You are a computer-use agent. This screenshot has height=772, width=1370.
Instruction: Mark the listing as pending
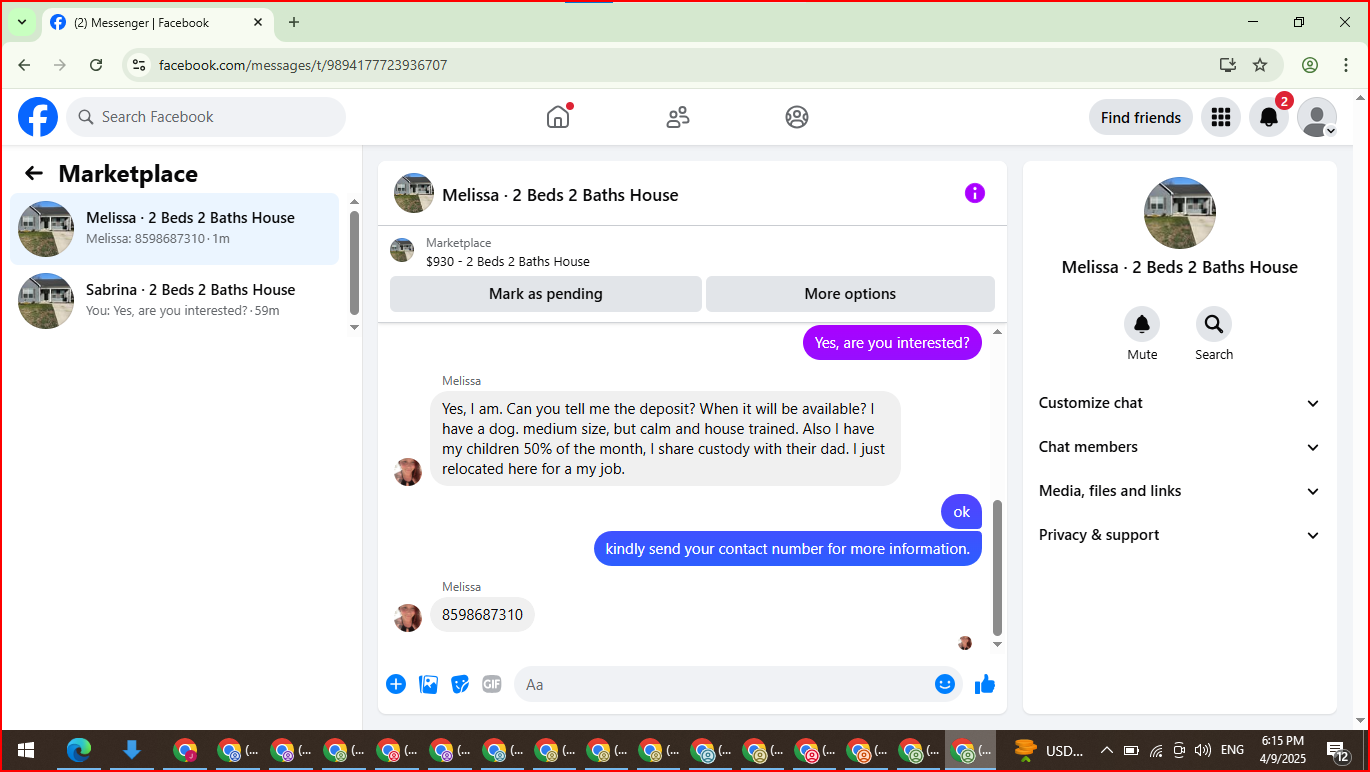click(546, 294)
